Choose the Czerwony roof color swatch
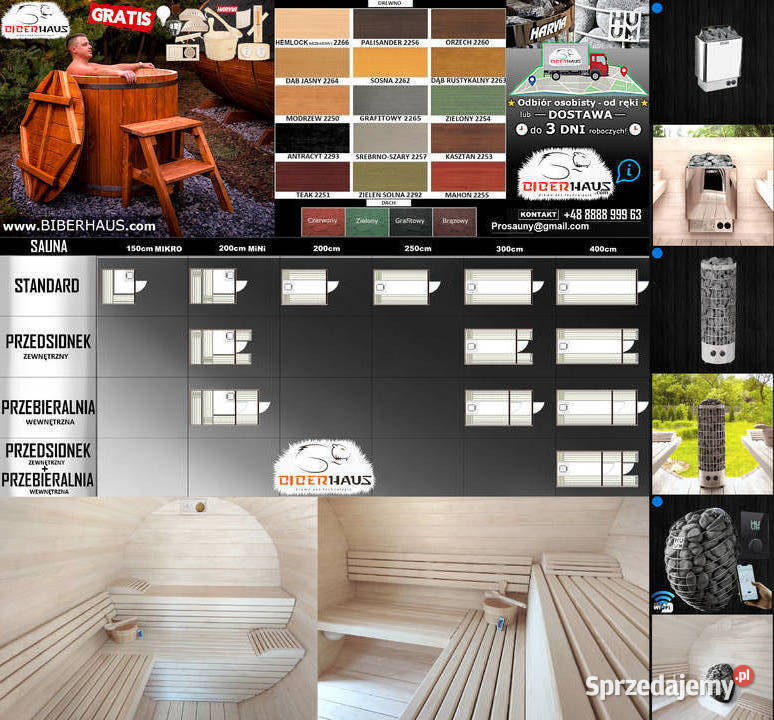This screenshot has width=774, height=720. point(321,221)
